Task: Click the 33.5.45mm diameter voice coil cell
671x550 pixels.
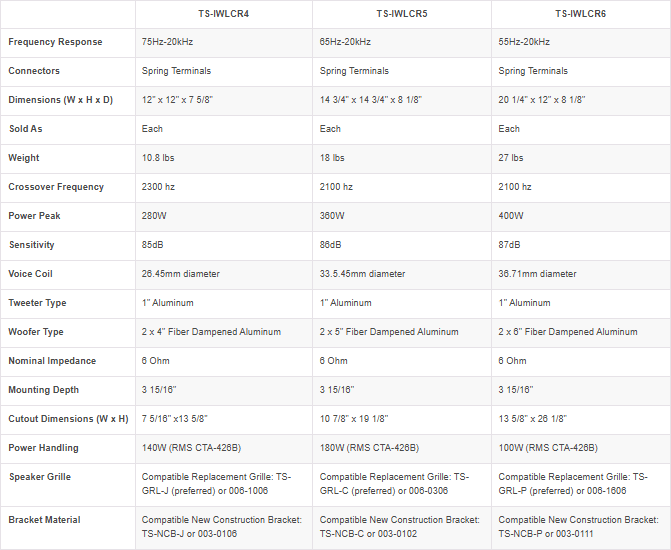Action: (x=362, y=274)
